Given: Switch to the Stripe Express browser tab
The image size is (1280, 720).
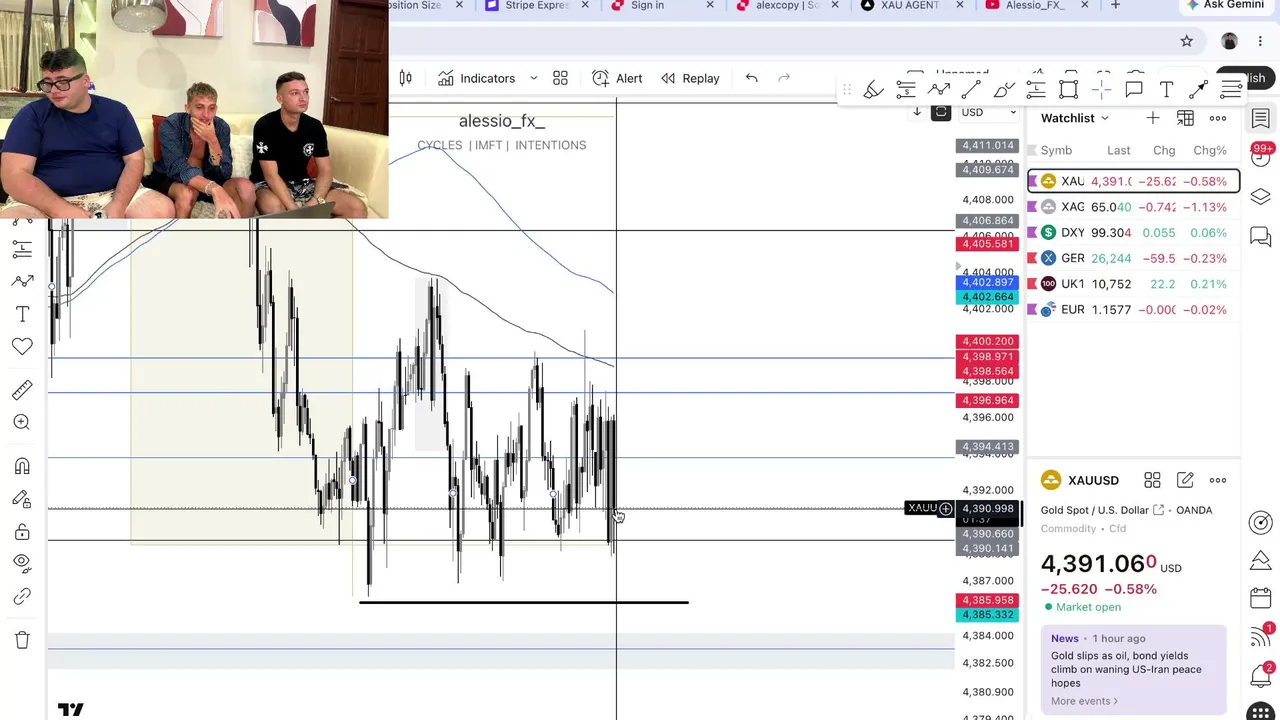Looking at the screenshot, I should pyautogui.click(x=537, y=6).
